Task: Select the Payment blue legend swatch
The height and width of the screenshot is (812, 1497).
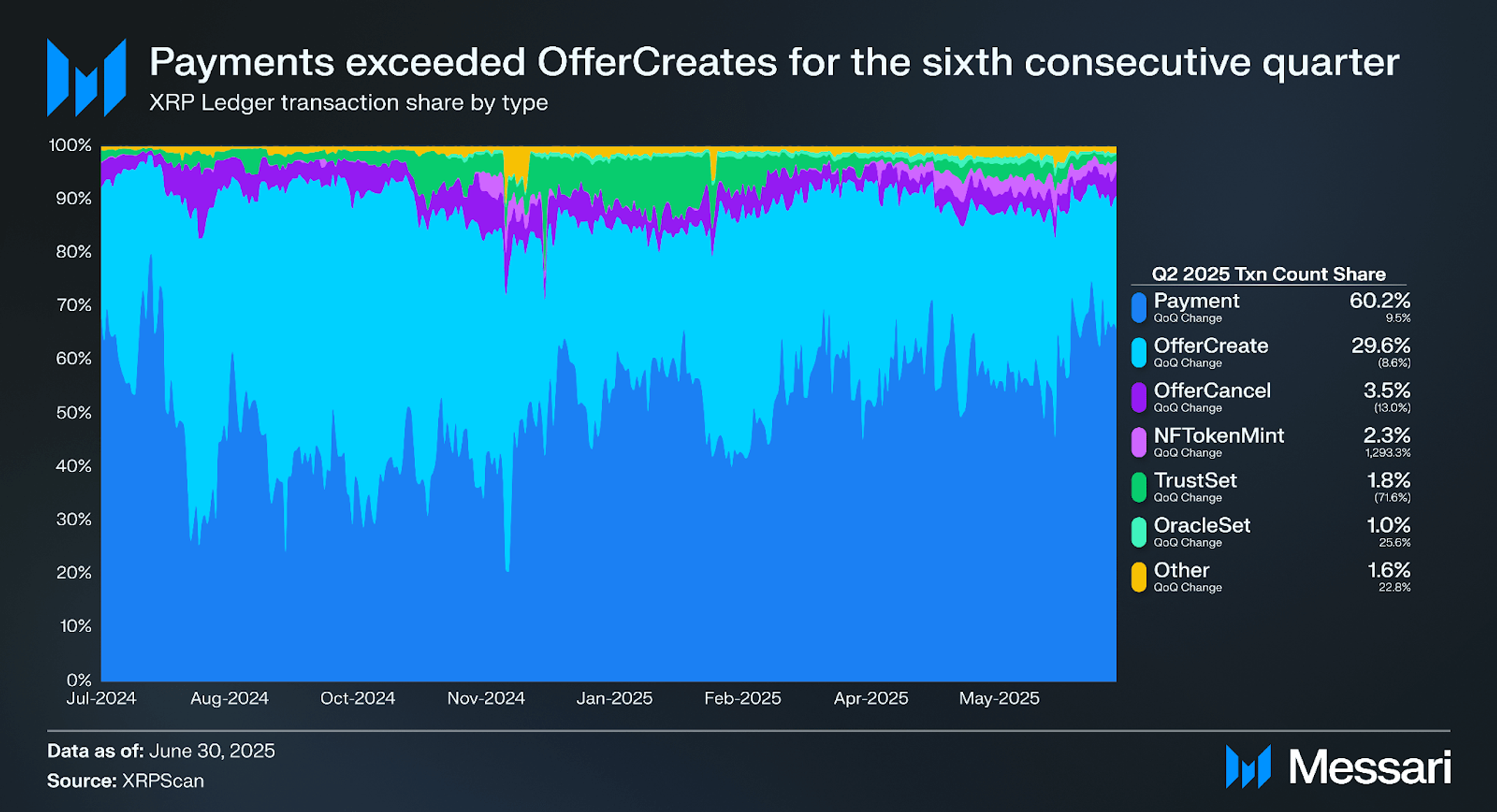Action: tap(1138, 307)
